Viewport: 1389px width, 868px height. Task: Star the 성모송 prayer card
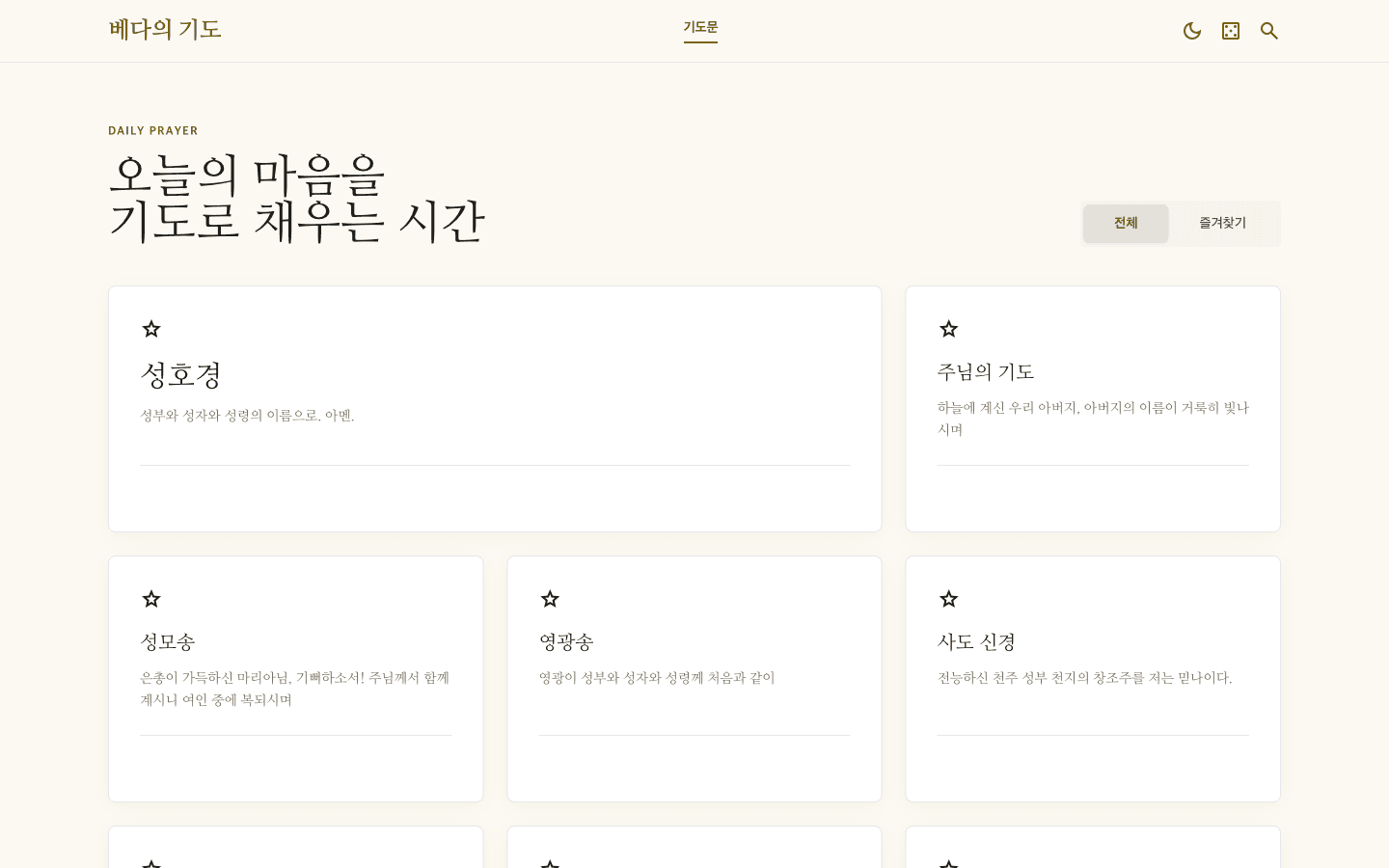(x=151, y=599)
